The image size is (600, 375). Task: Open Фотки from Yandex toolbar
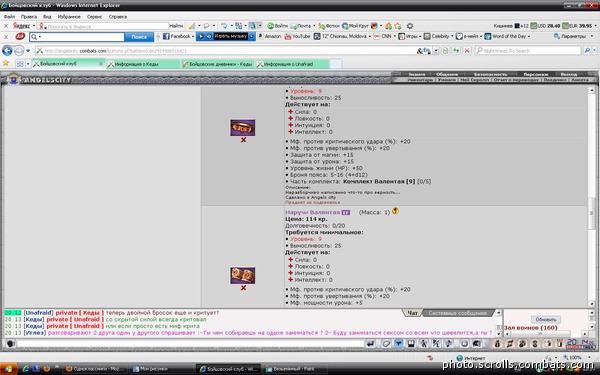pos(329,26)
